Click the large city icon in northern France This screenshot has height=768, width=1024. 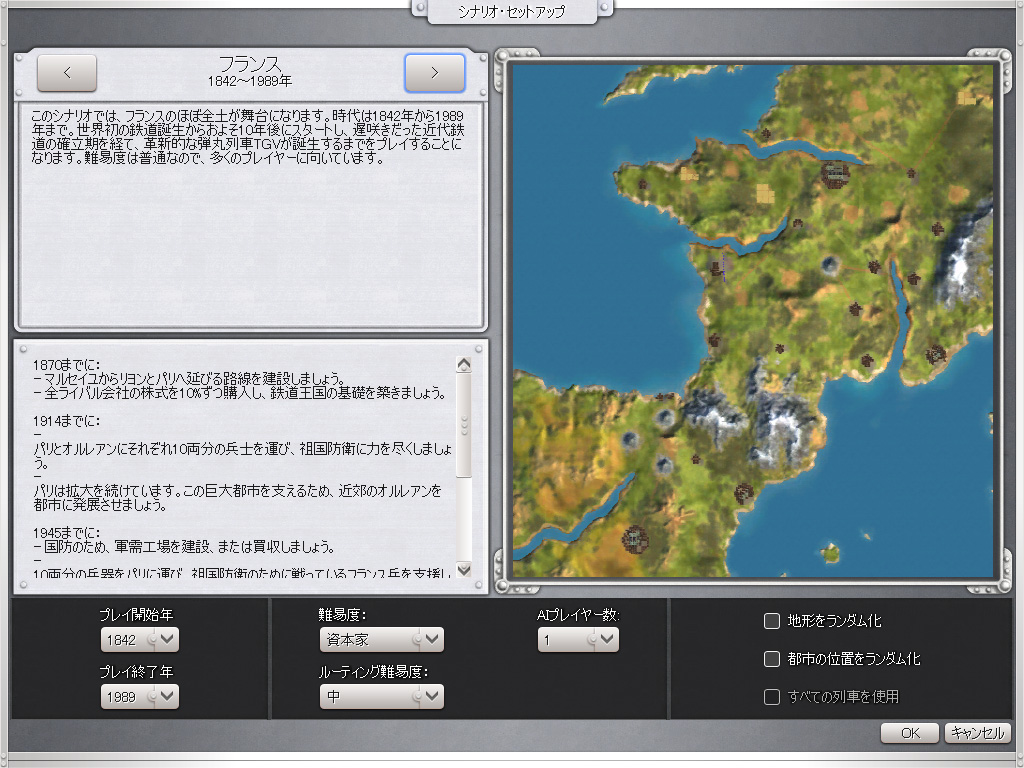point(835,173)
